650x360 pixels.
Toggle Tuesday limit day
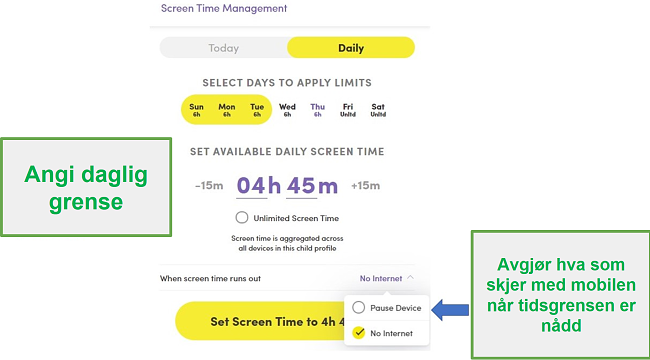click(257, 110)
